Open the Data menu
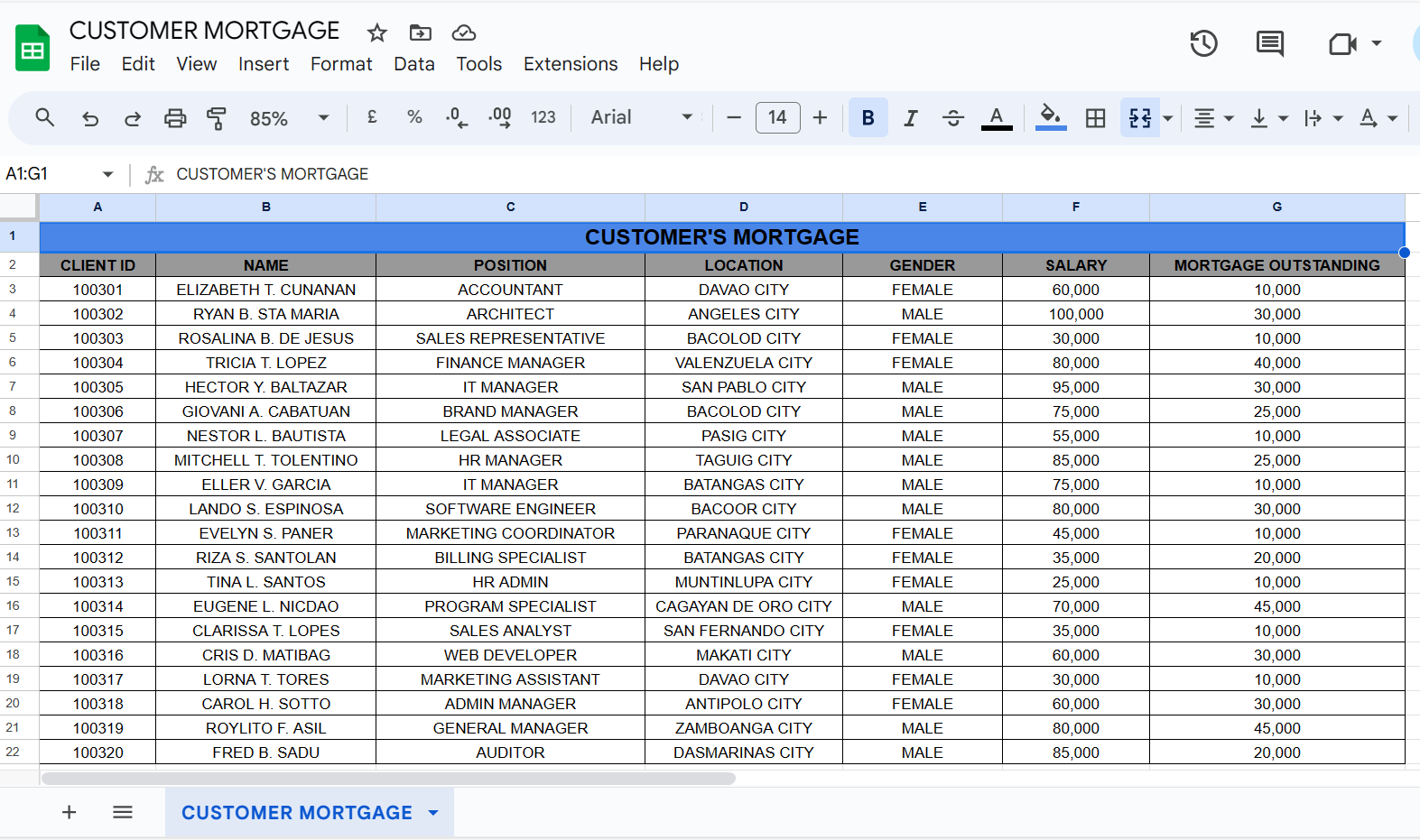This screenshot has width=1420, height=840. [414, 64]
